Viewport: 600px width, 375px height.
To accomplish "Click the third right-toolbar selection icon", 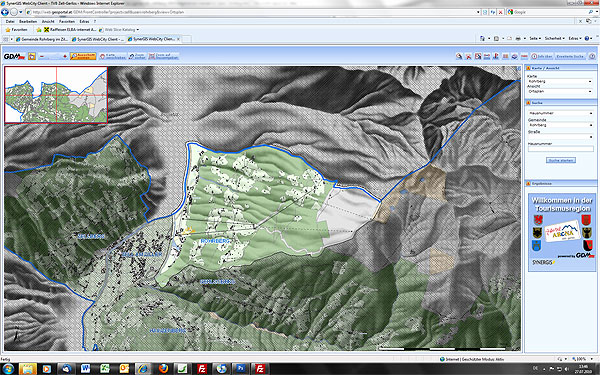I will point(478,56).
